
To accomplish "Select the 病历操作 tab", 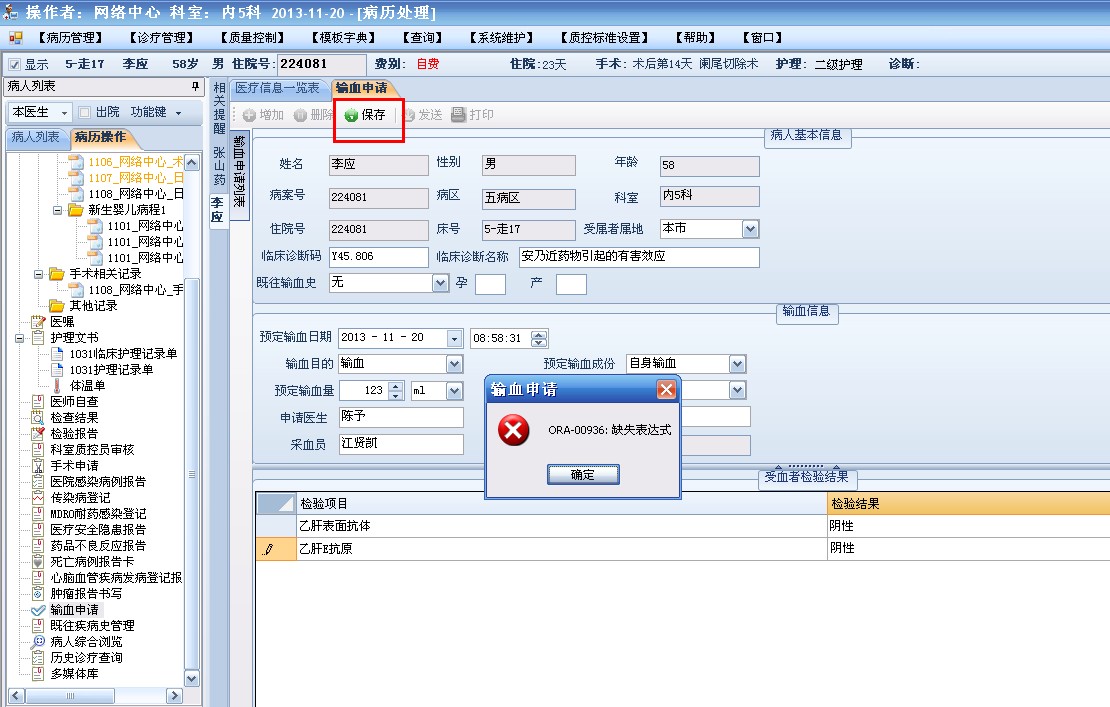I will coord(100,137).
